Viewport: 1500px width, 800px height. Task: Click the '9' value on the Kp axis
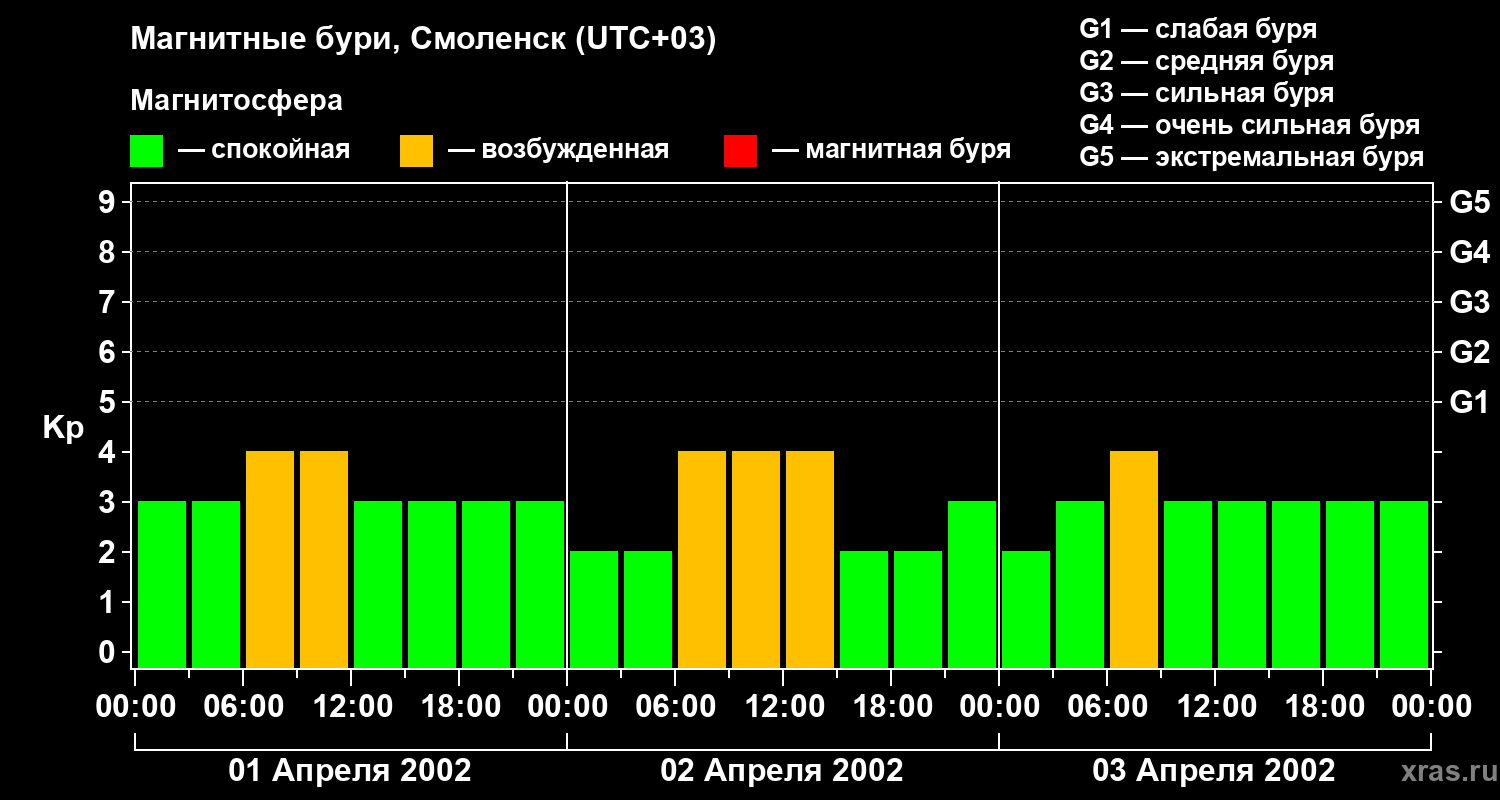(109, 203)
